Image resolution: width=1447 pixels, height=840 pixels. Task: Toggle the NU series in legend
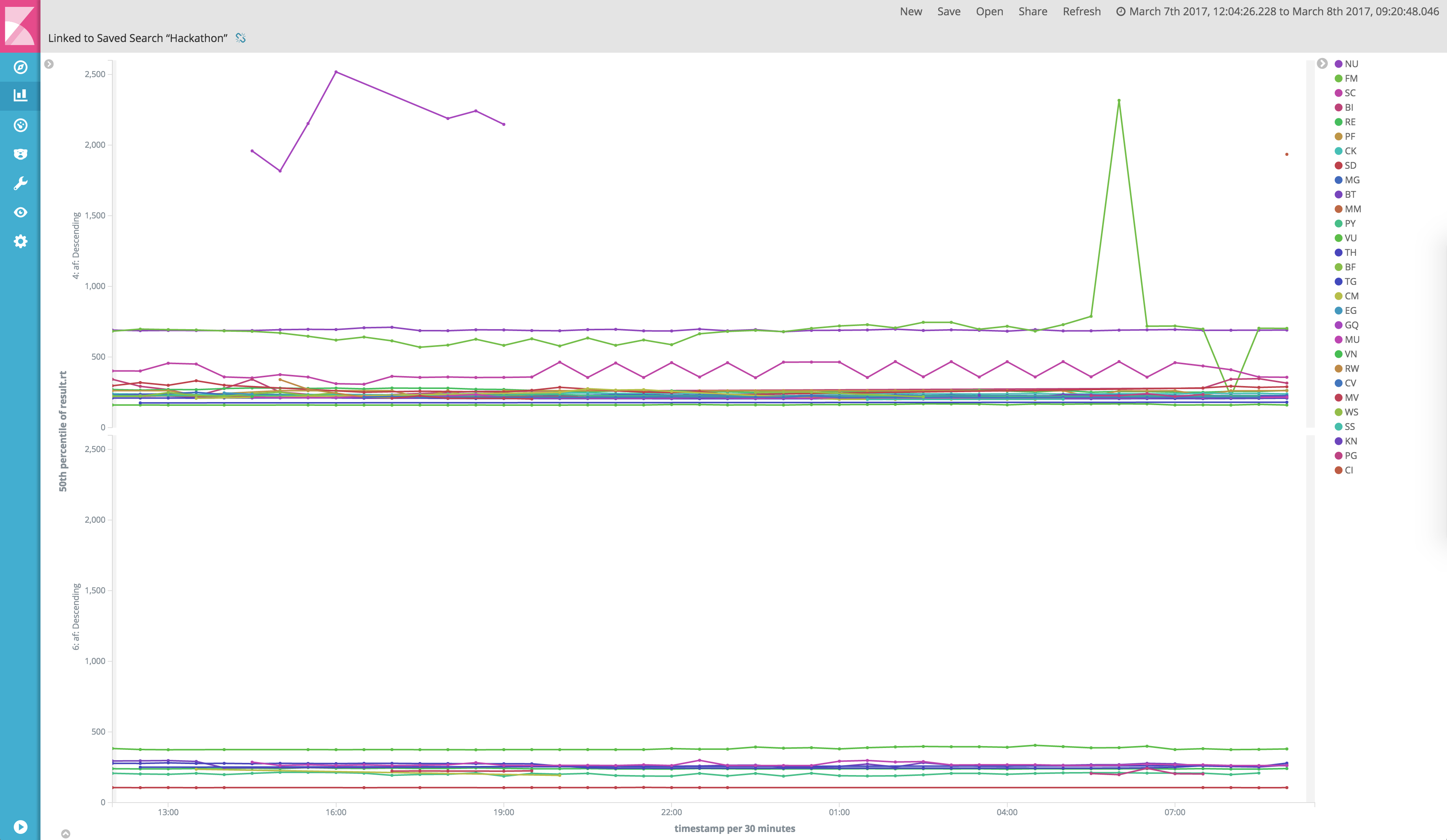[x=1351, y=64]
